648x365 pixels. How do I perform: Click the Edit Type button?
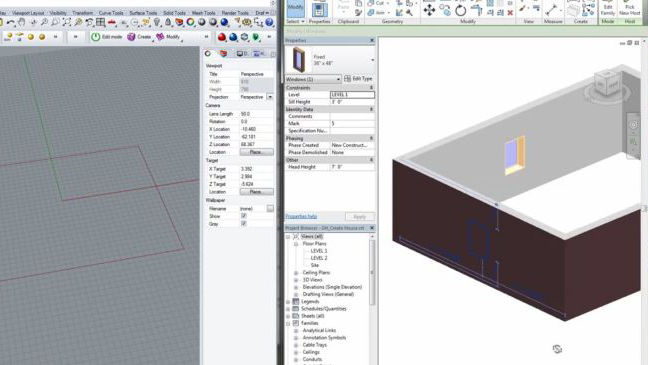point(358,79)
